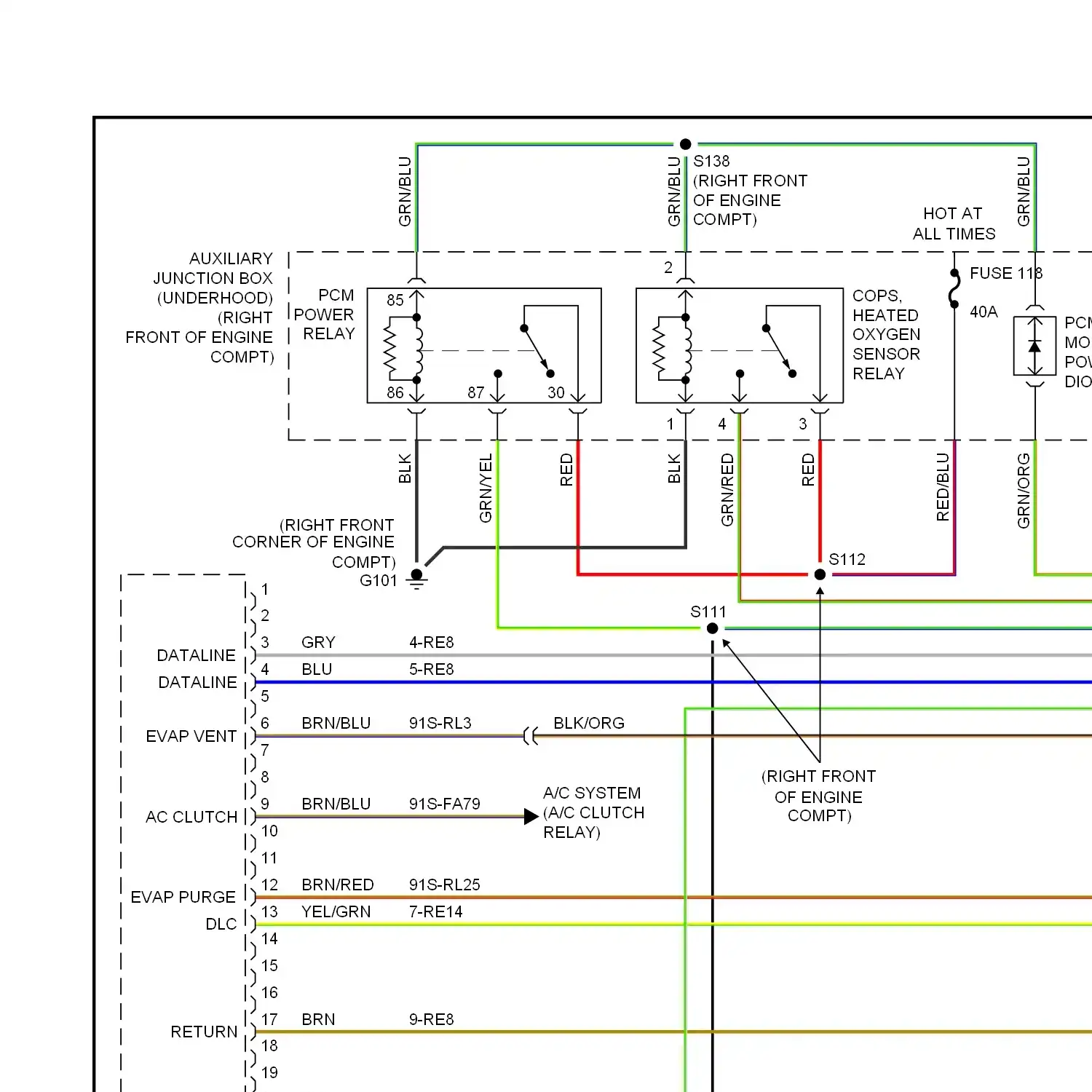The image size is (1092, 1092).
Task: Click circuit code 91S-RL25
Action: 444,885
